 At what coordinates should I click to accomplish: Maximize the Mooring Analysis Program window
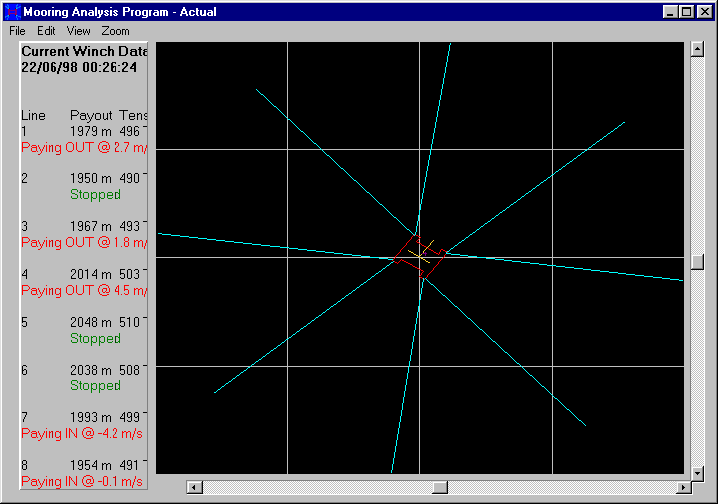click(x=686, y=12)
